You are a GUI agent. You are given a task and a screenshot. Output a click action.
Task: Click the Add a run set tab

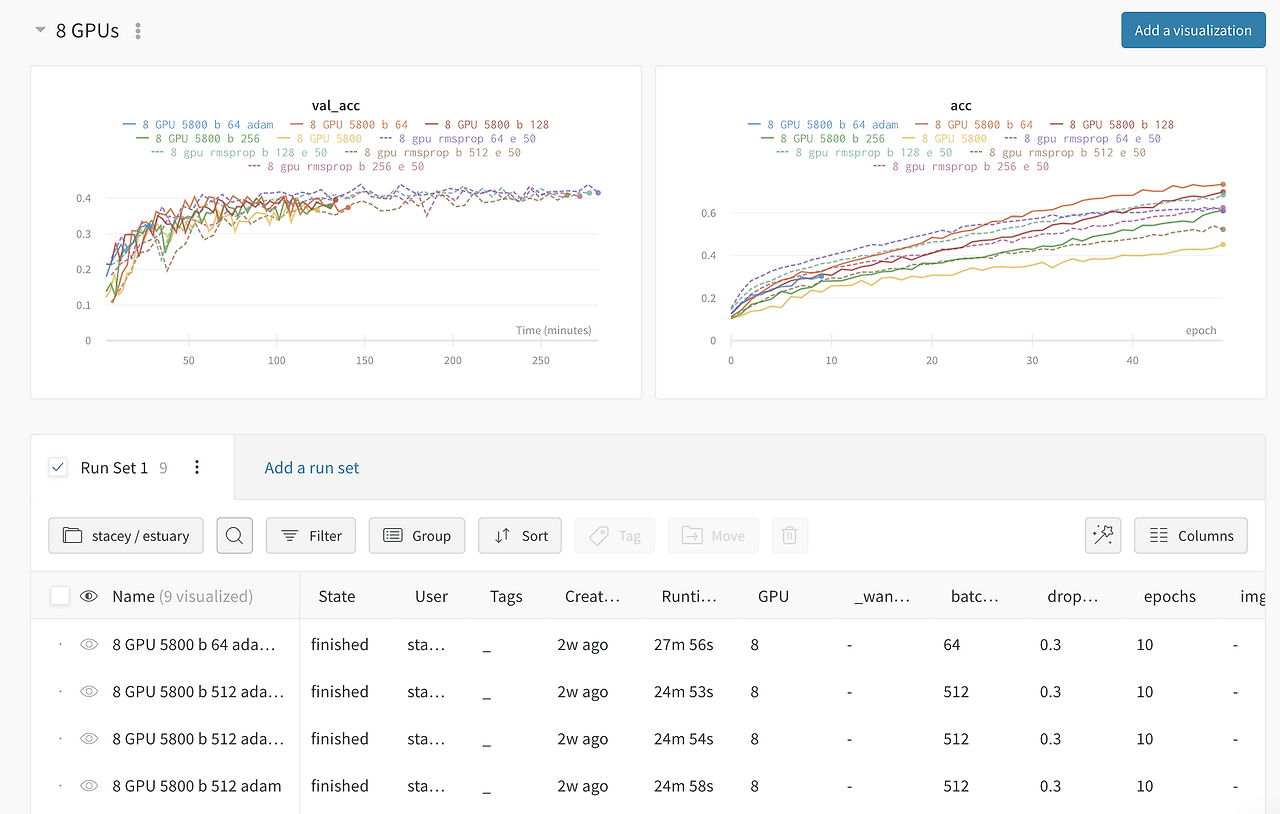click(312, 467)
